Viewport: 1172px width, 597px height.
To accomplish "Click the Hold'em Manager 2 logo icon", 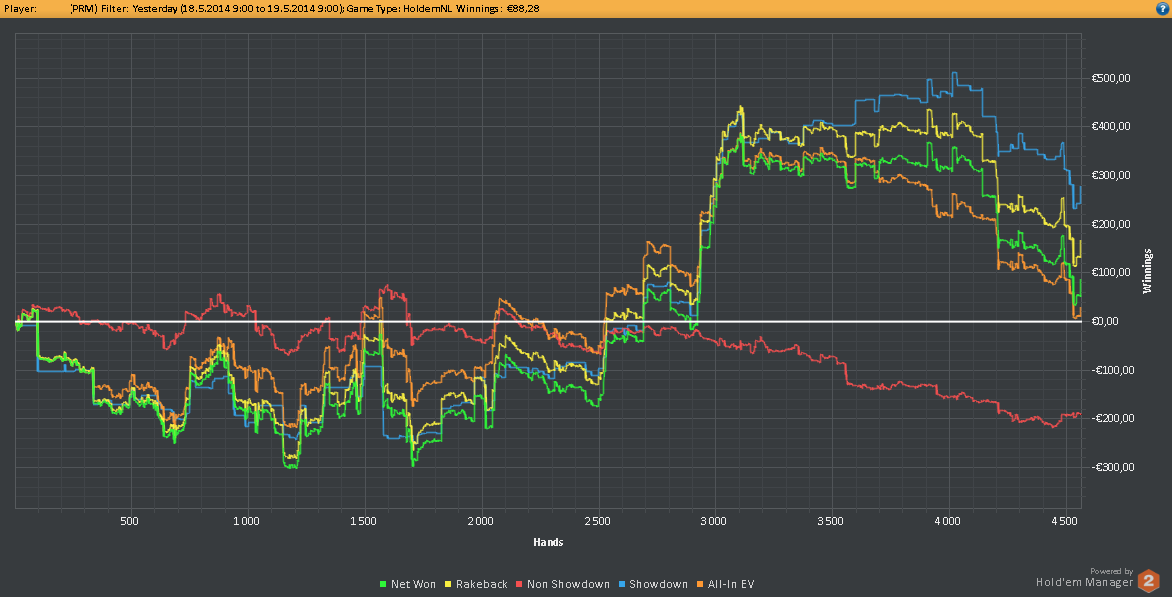I will [1149, 580].
